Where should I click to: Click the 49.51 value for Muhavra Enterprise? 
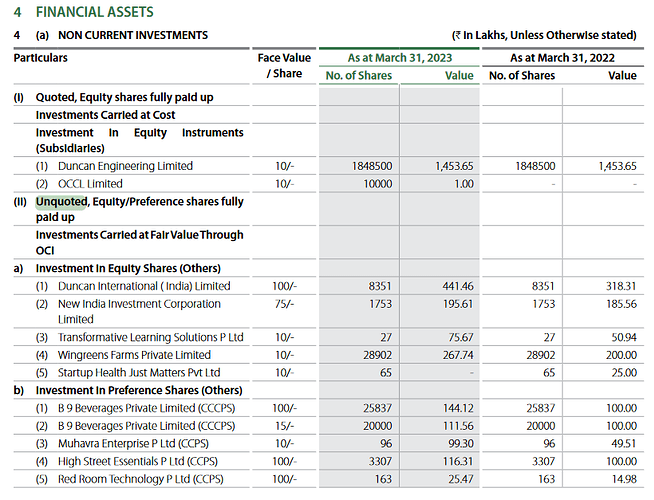pyautogui.click(x=624, y=443)
